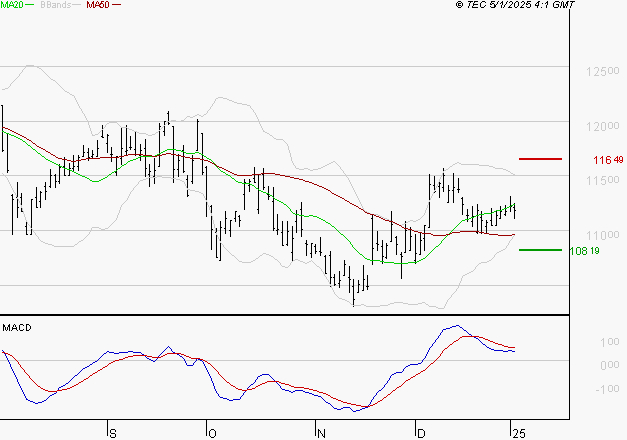Click the 115.00 price axis label

click(x=603, y=180)
